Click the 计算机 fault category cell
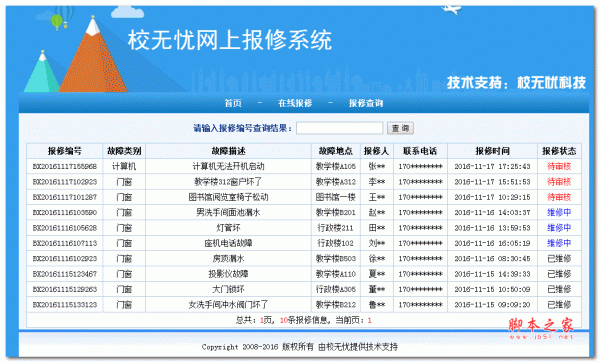This screenshot has width=600, height=363. tap(124, 166)
